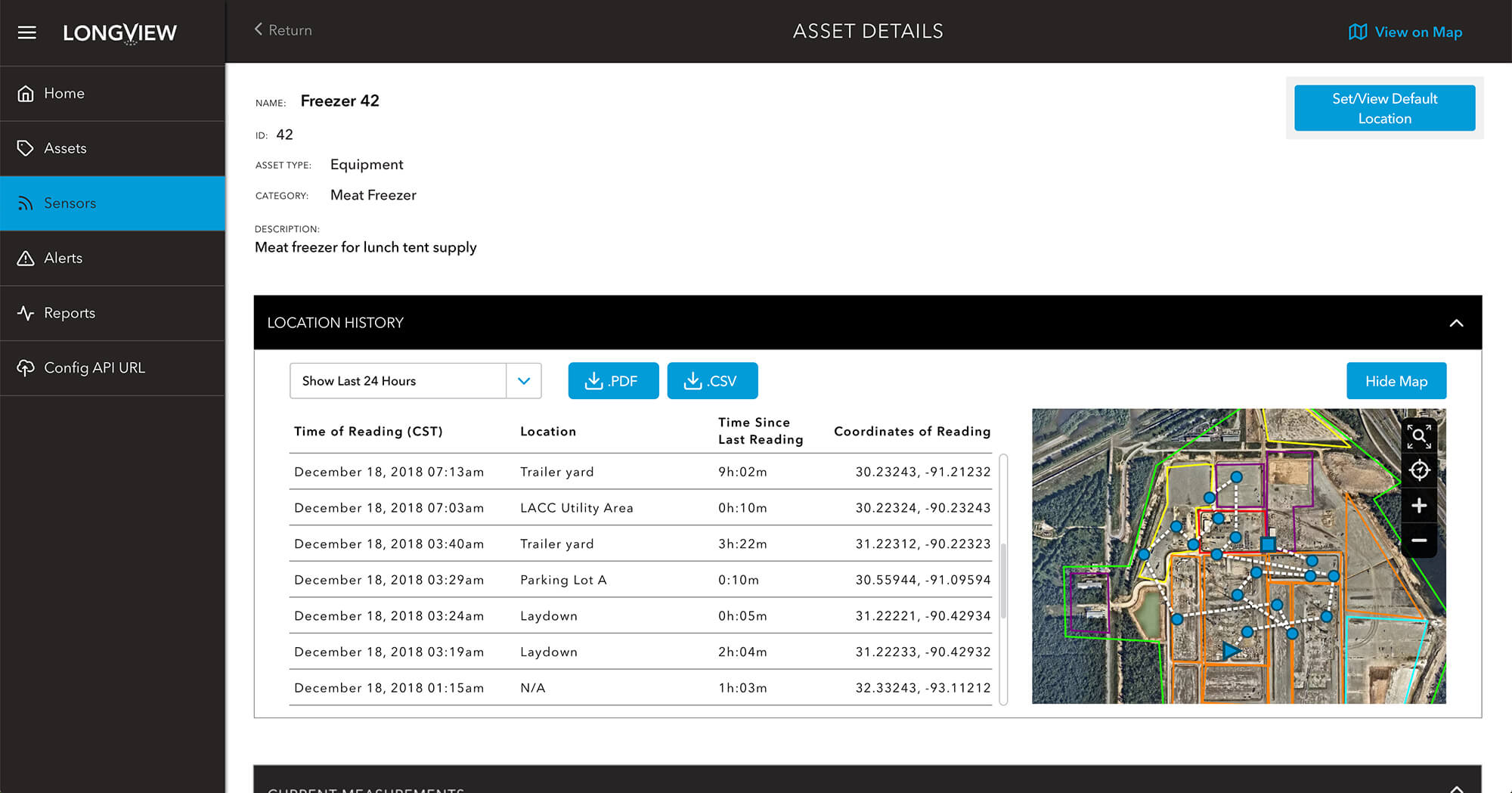1512x793 pixels.
Task: Go to the Alerts menu item
Action: click(x=113, y=259)
